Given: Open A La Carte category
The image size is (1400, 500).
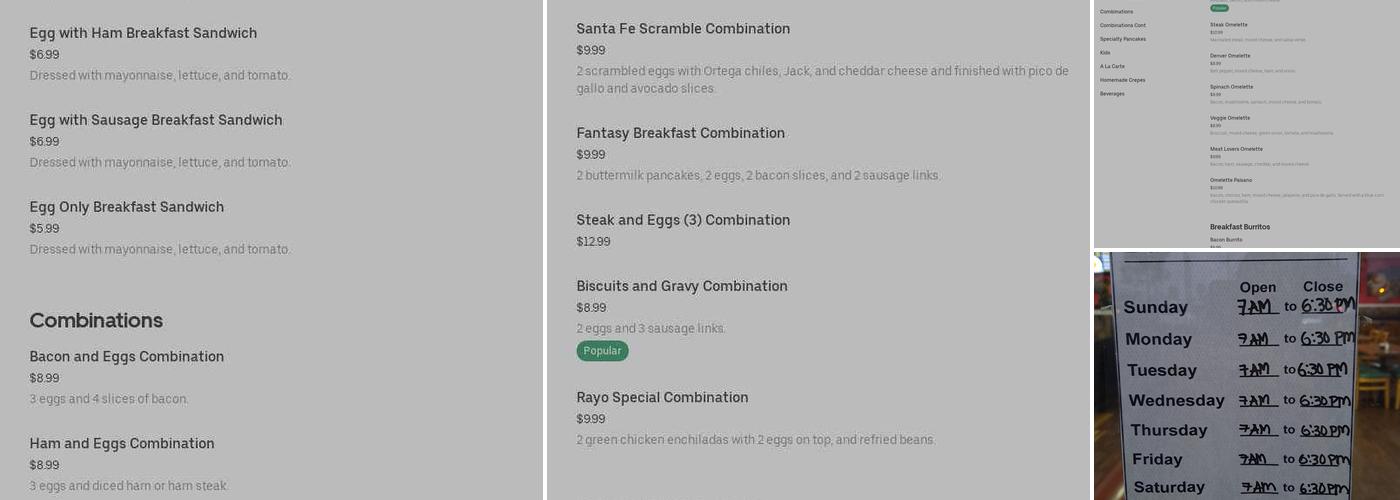Looking at the screenshot, I should pyautogui.click(x=1112, y=66).
